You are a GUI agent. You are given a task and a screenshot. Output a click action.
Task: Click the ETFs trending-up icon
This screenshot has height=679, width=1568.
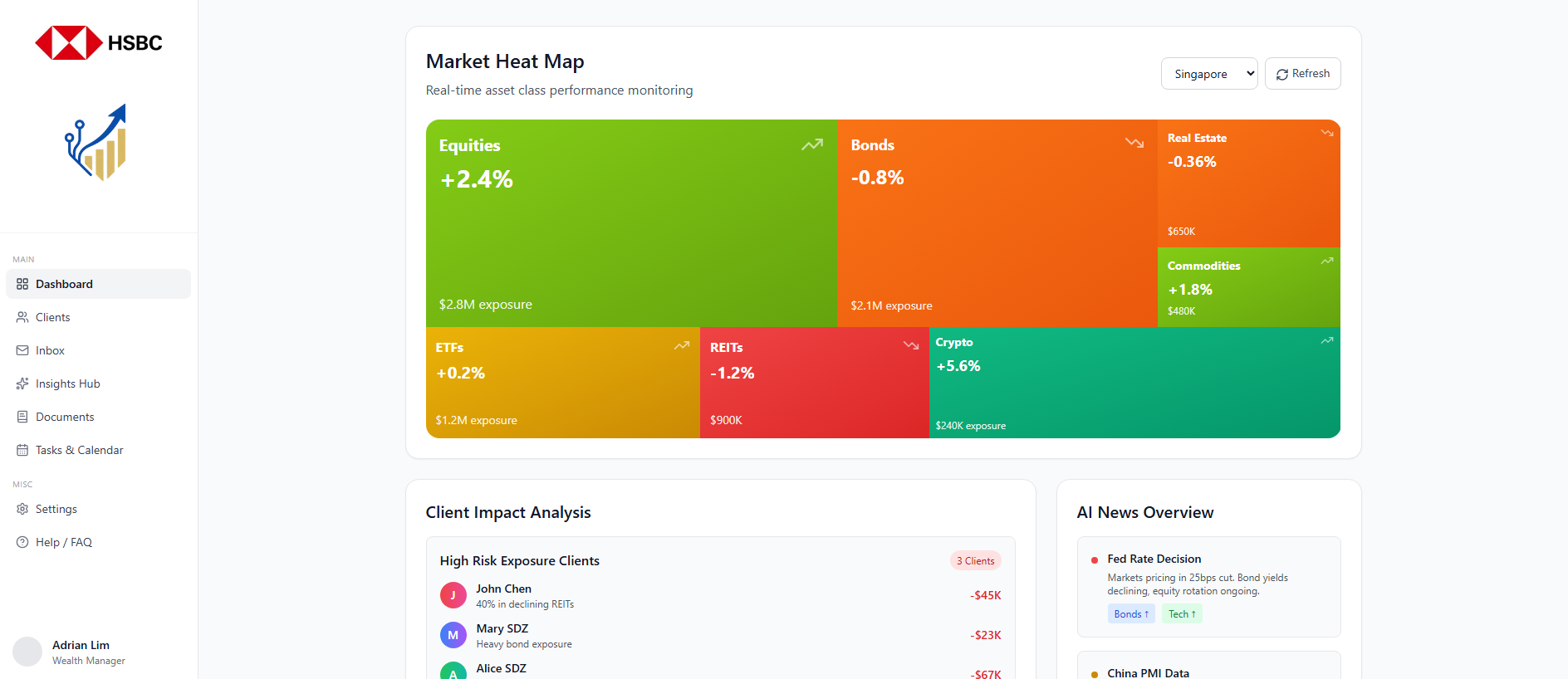pos(682,345)
